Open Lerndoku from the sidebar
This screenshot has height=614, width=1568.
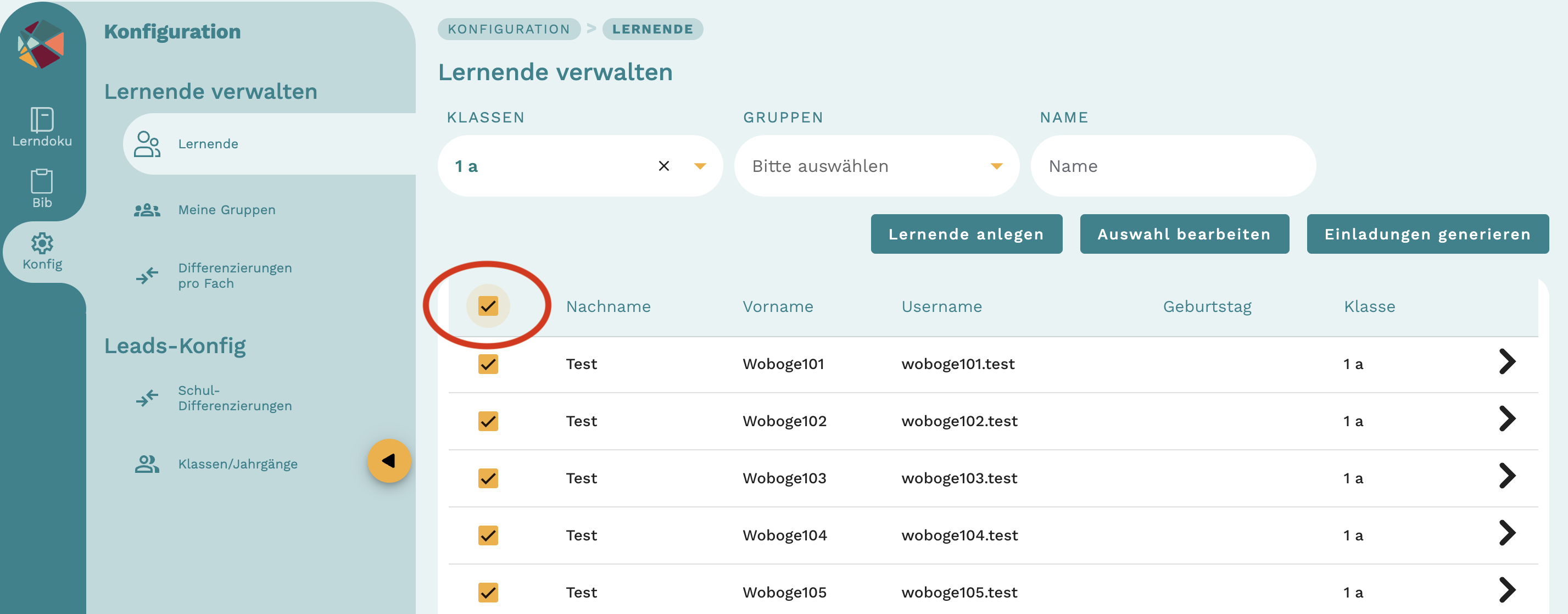click(42, 126)
